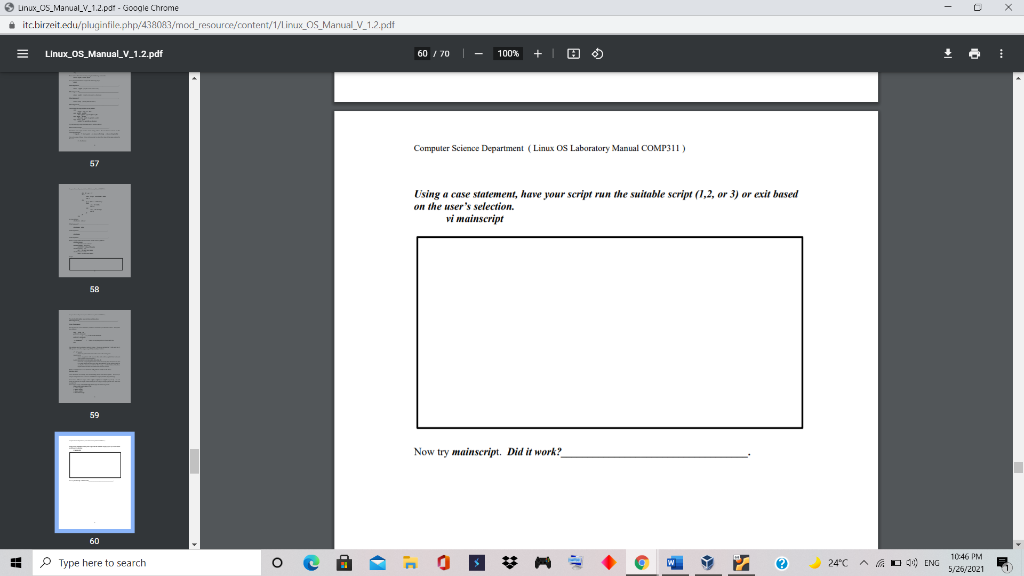1024x576 pixels.
Task: Switch to Google Chrome on taskbar
Action: (x=641, y=562)
